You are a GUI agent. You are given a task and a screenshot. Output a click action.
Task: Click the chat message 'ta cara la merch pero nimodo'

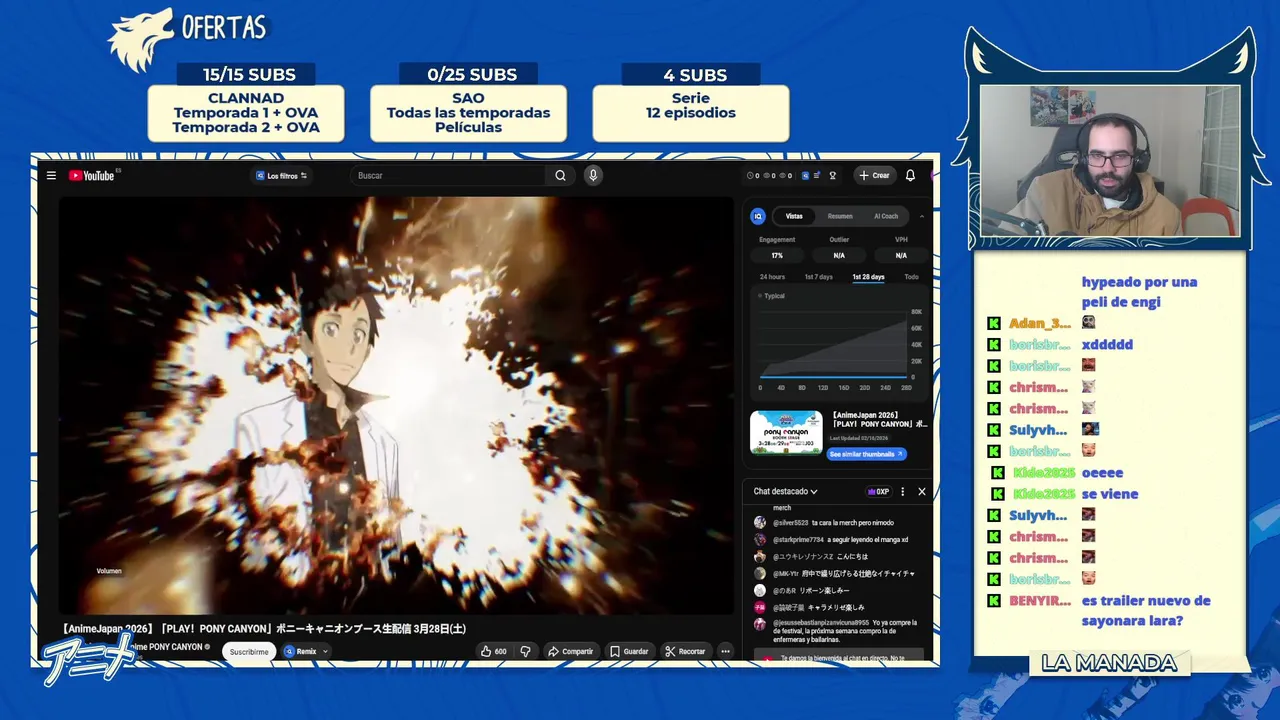(853, 523)
